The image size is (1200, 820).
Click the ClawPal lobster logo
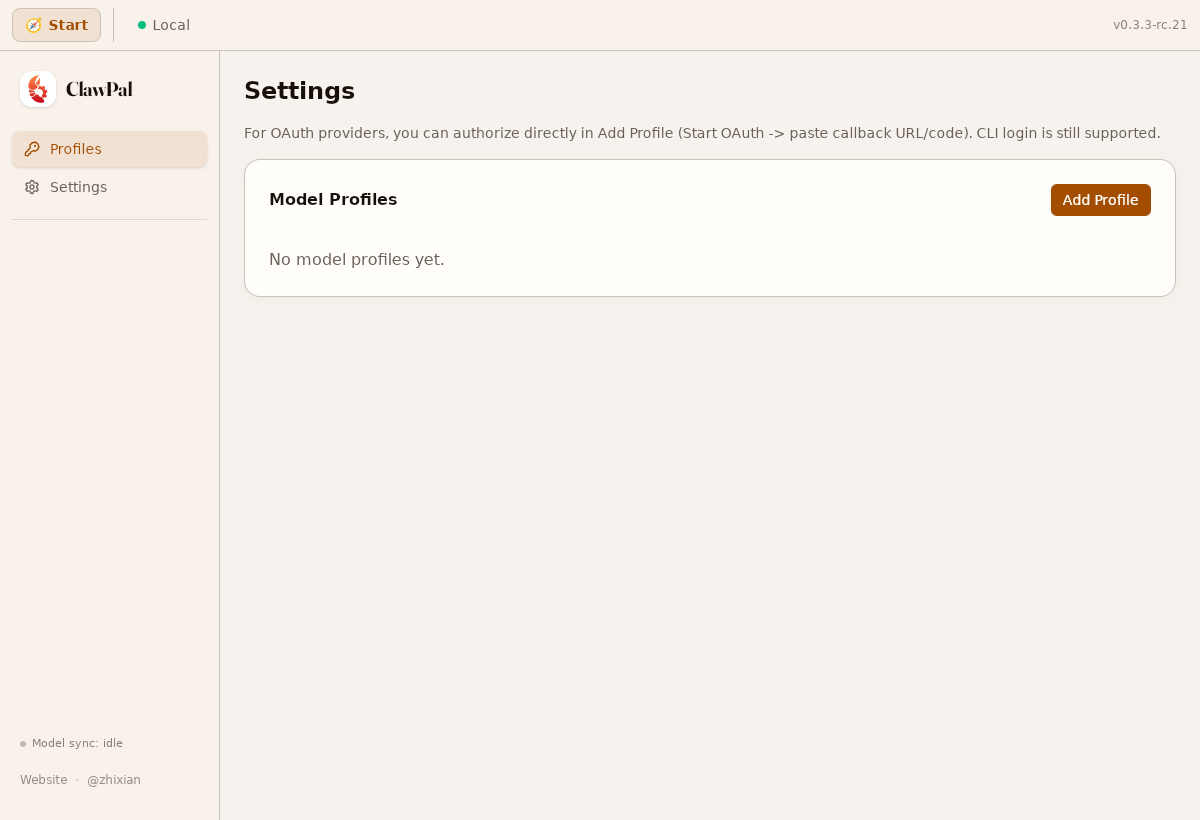coord(38,89)
